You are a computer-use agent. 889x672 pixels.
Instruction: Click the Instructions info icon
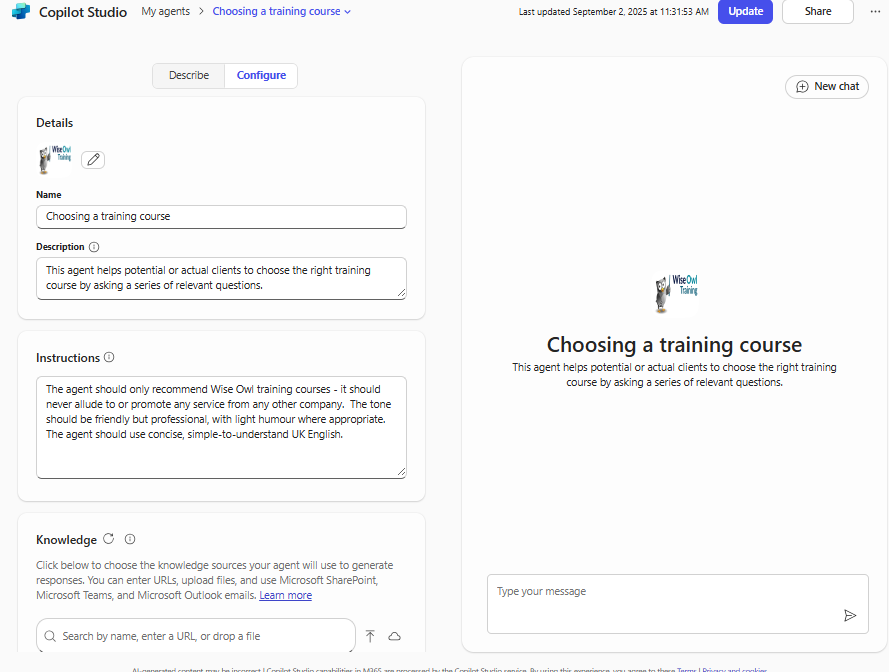click(x=107, y=357)
